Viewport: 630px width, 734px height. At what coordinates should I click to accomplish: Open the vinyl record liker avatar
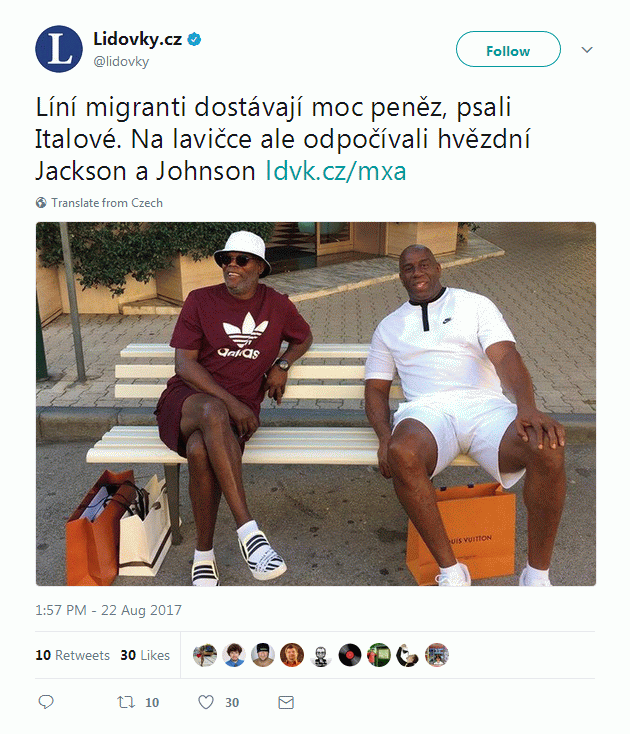coord(350,654)
